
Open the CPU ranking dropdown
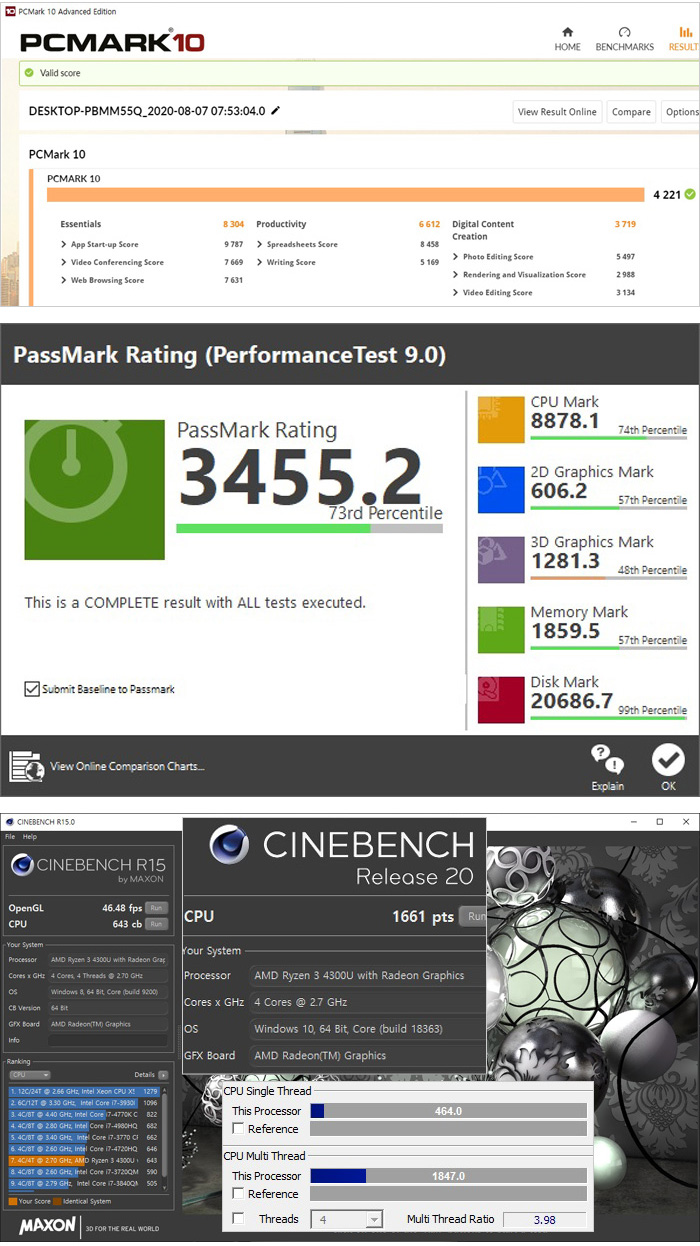coord(30,1075)
